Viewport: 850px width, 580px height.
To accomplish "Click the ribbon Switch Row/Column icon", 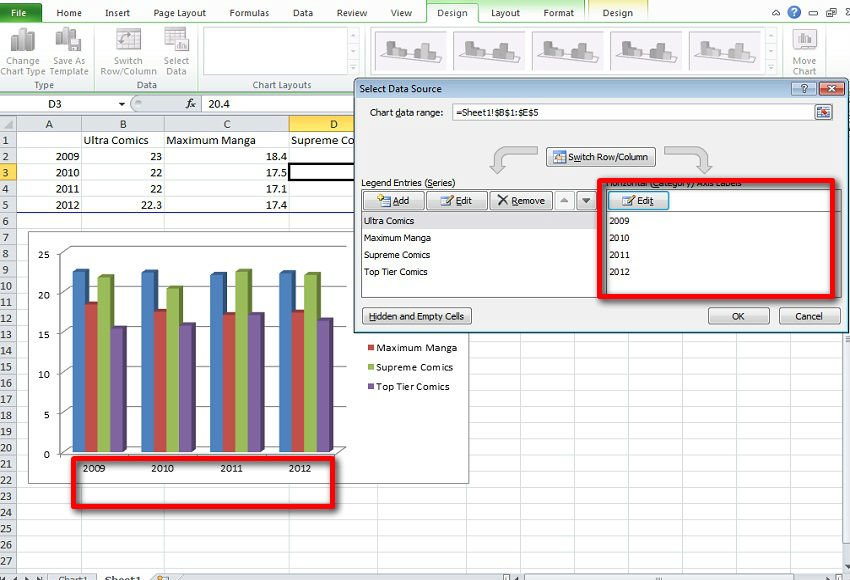I will 128,41.
